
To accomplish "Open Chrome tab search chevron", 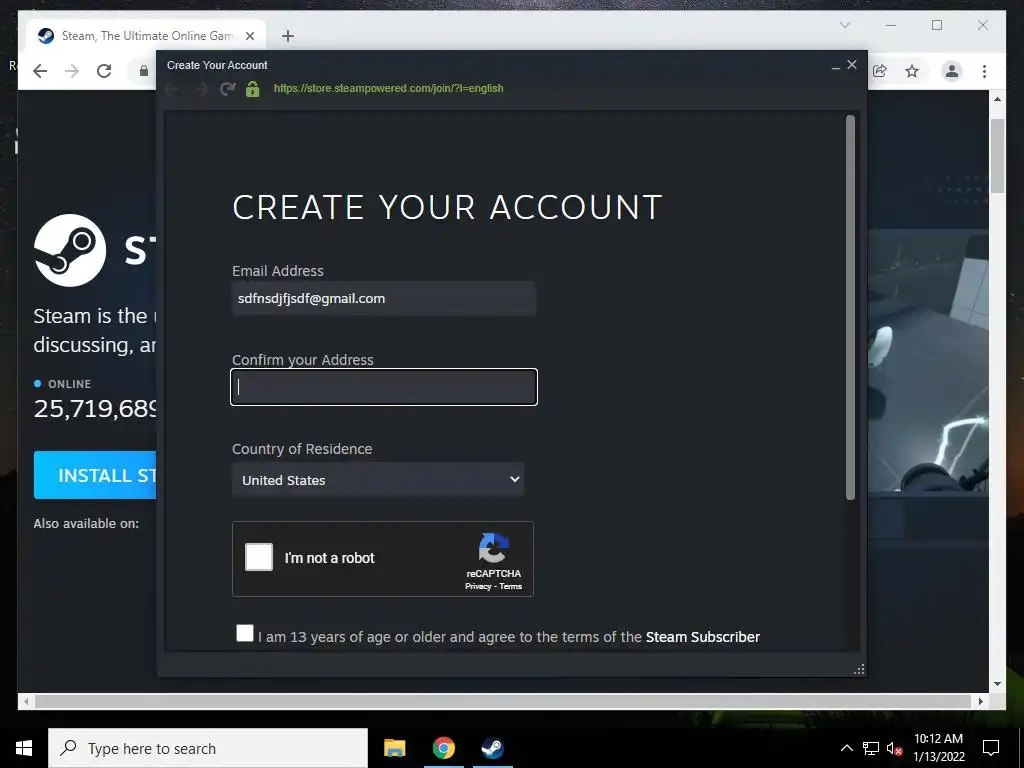I will (845, 25).
